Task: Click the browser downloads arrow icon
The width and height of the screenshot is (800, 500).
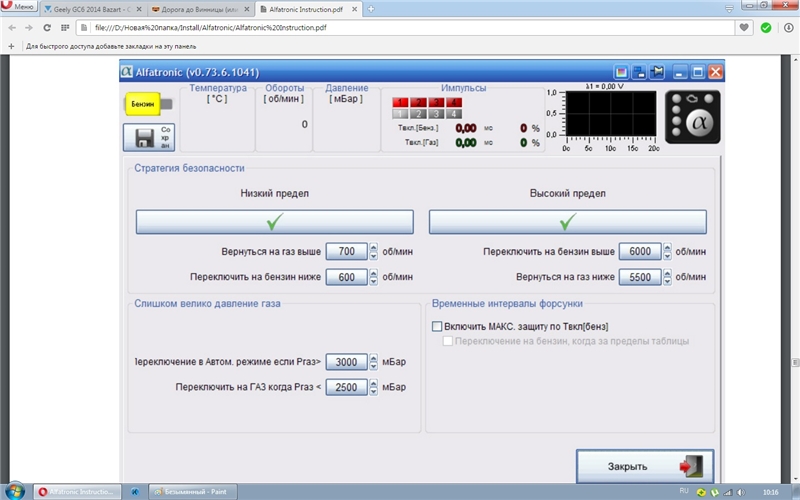Action: [x=785, y=28]
